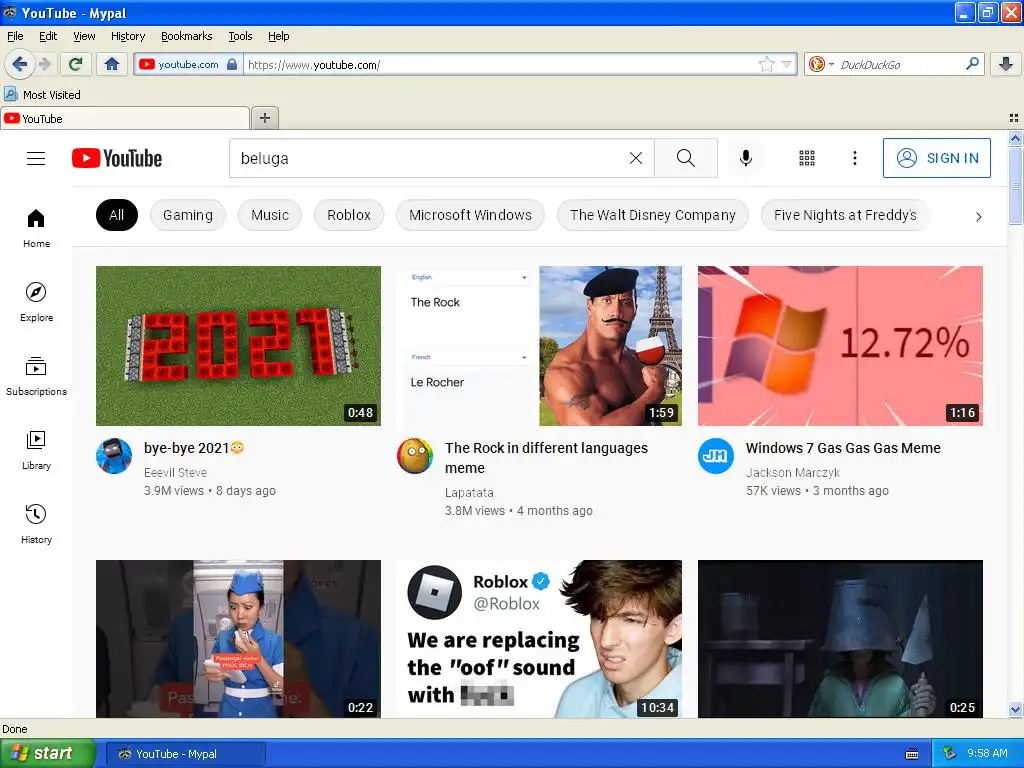Select The Walt Disney Company chip
Viewport: 1024px width, 768px height.
tap(652, 215)
